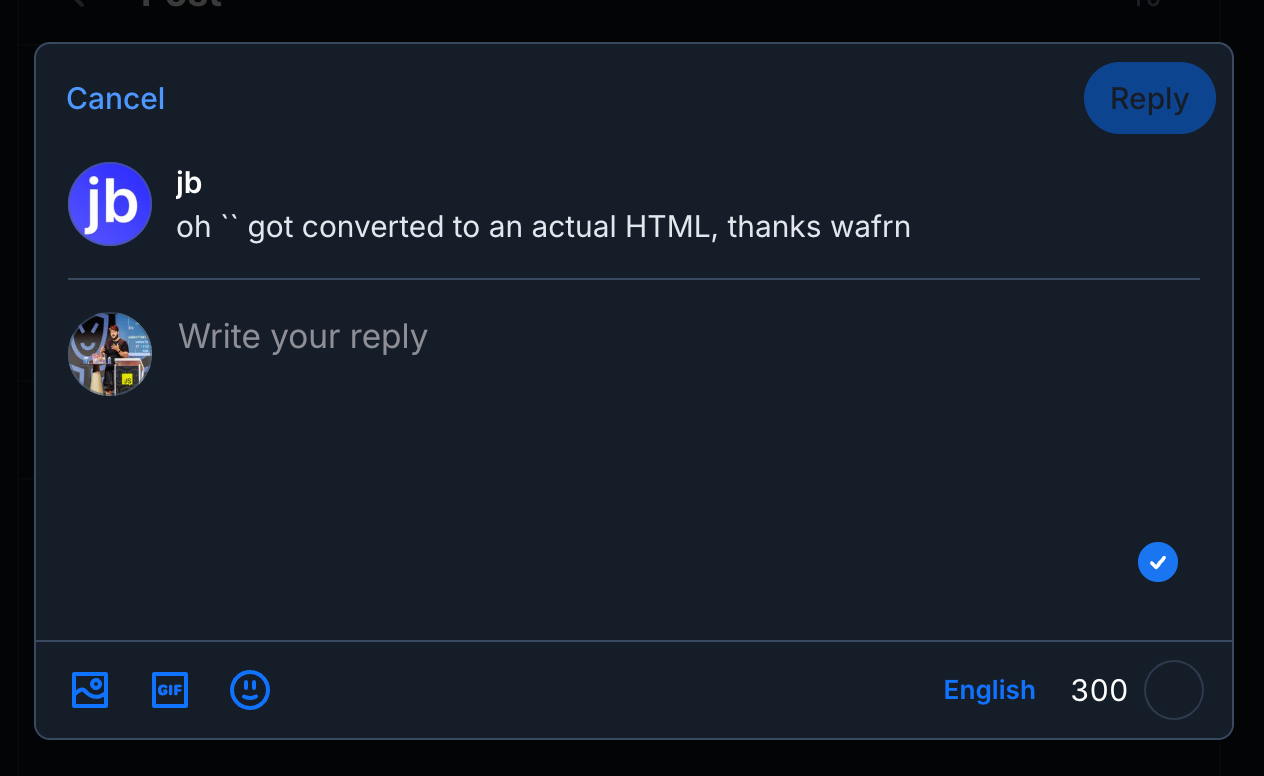Click the circular character progress ring
This screenshot has width=1264, height=776.
point(1173,690)
